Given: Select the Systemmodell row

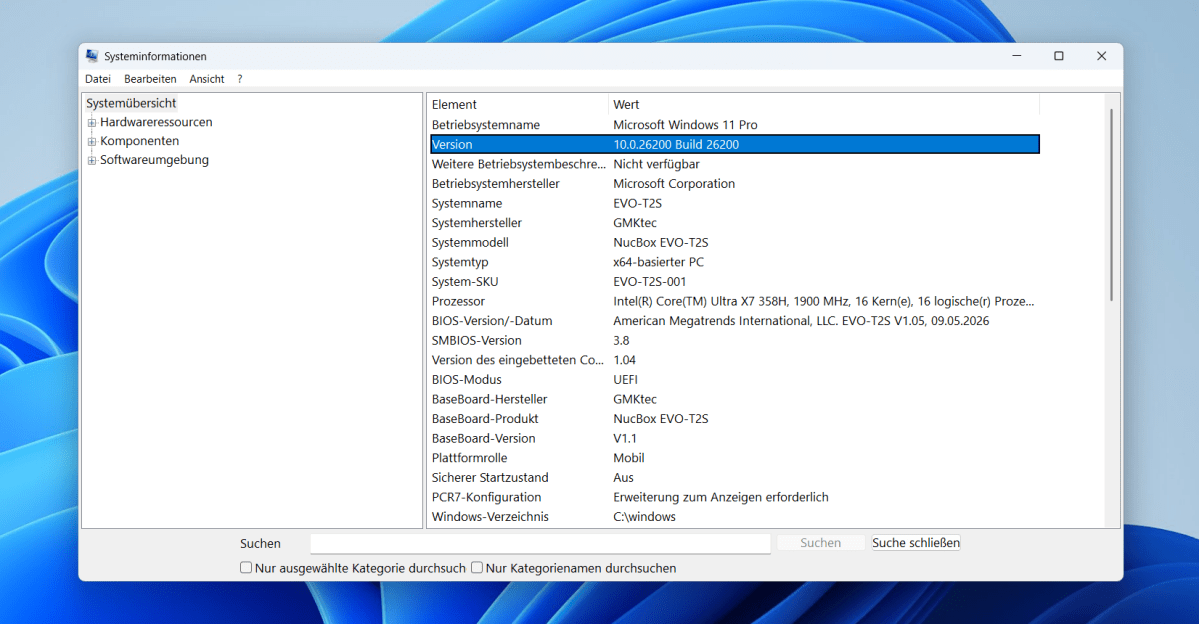Looking at the screenshot, I should (x=734, y=242).
